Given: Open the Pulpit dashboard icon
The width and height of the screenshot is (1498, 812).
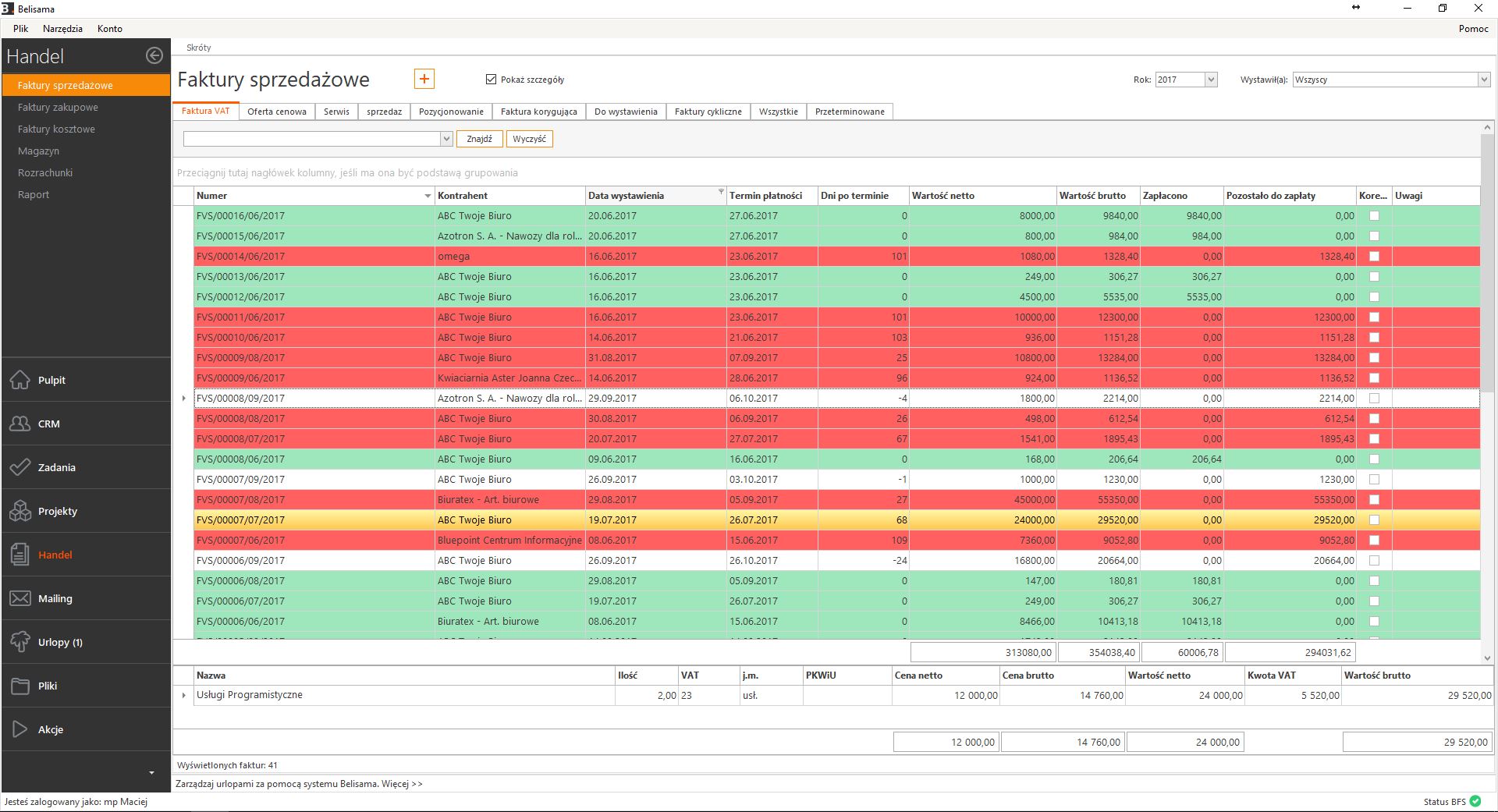Looking at the screenshot, I should point(20,380).
